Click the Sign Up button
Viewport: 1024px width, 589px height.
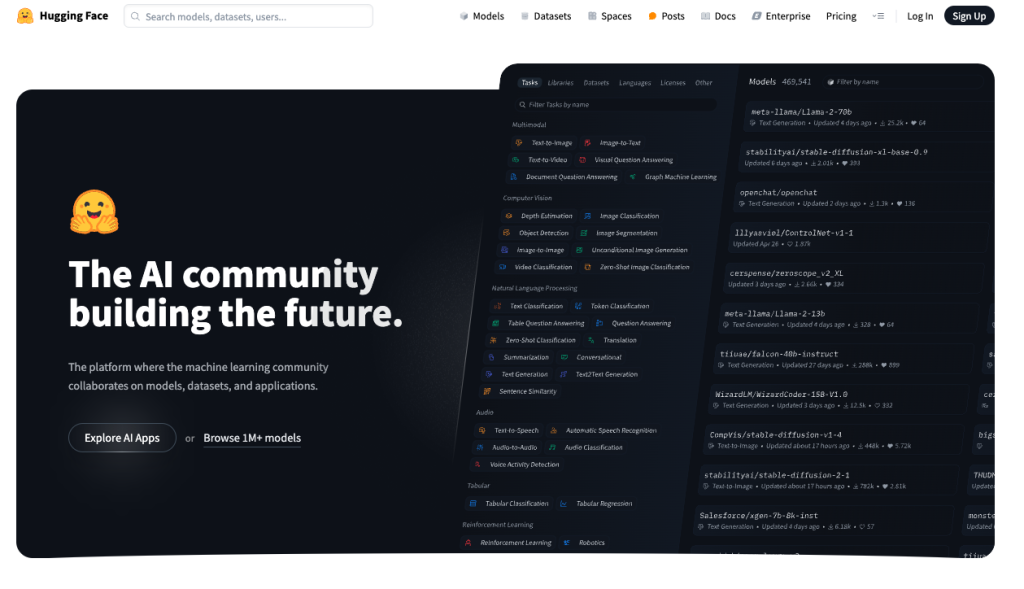(968, 16)
